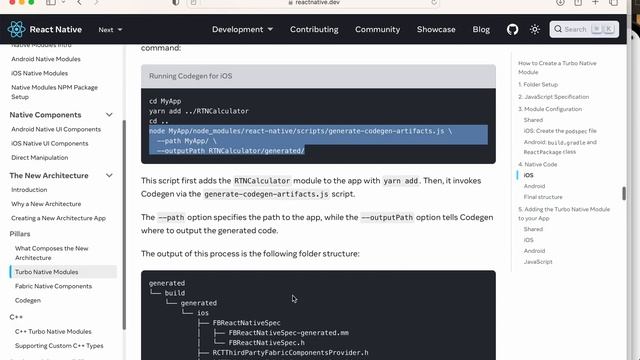The height and width of the screenshot is (360, 640).
Task: Click the 'yarn add ../RTNCalculator' code line
Action: pos(199,111)
